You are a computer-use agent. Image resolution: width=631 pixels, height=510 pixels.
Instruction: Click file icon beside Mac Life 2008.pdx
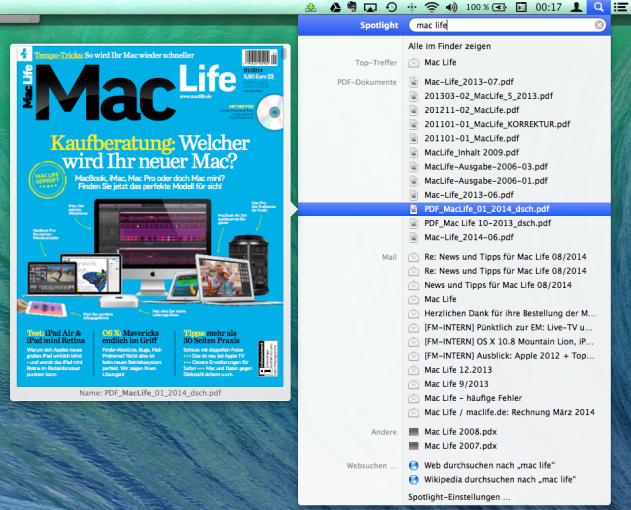413,432
